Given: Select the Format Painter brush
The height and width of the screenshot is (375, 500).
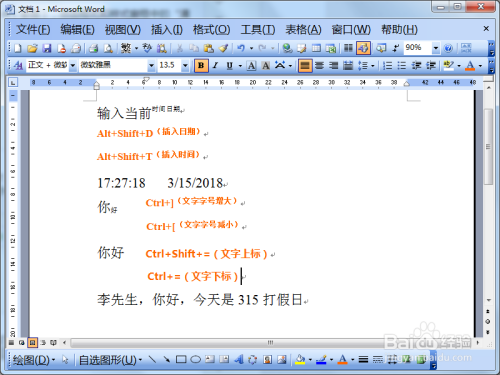Looking at the screenshot, I should click(223, 48).
